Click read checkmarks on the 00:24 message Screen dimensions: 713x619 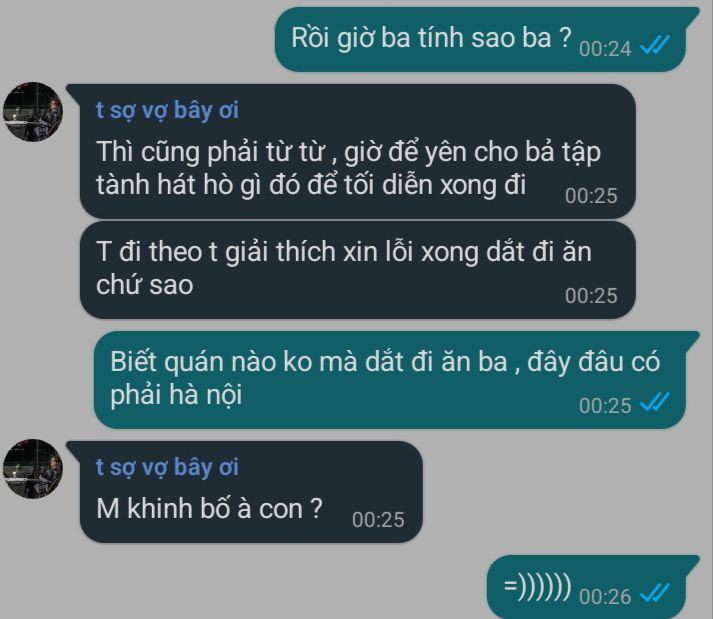pyautogui.click(x=655, y=45)
